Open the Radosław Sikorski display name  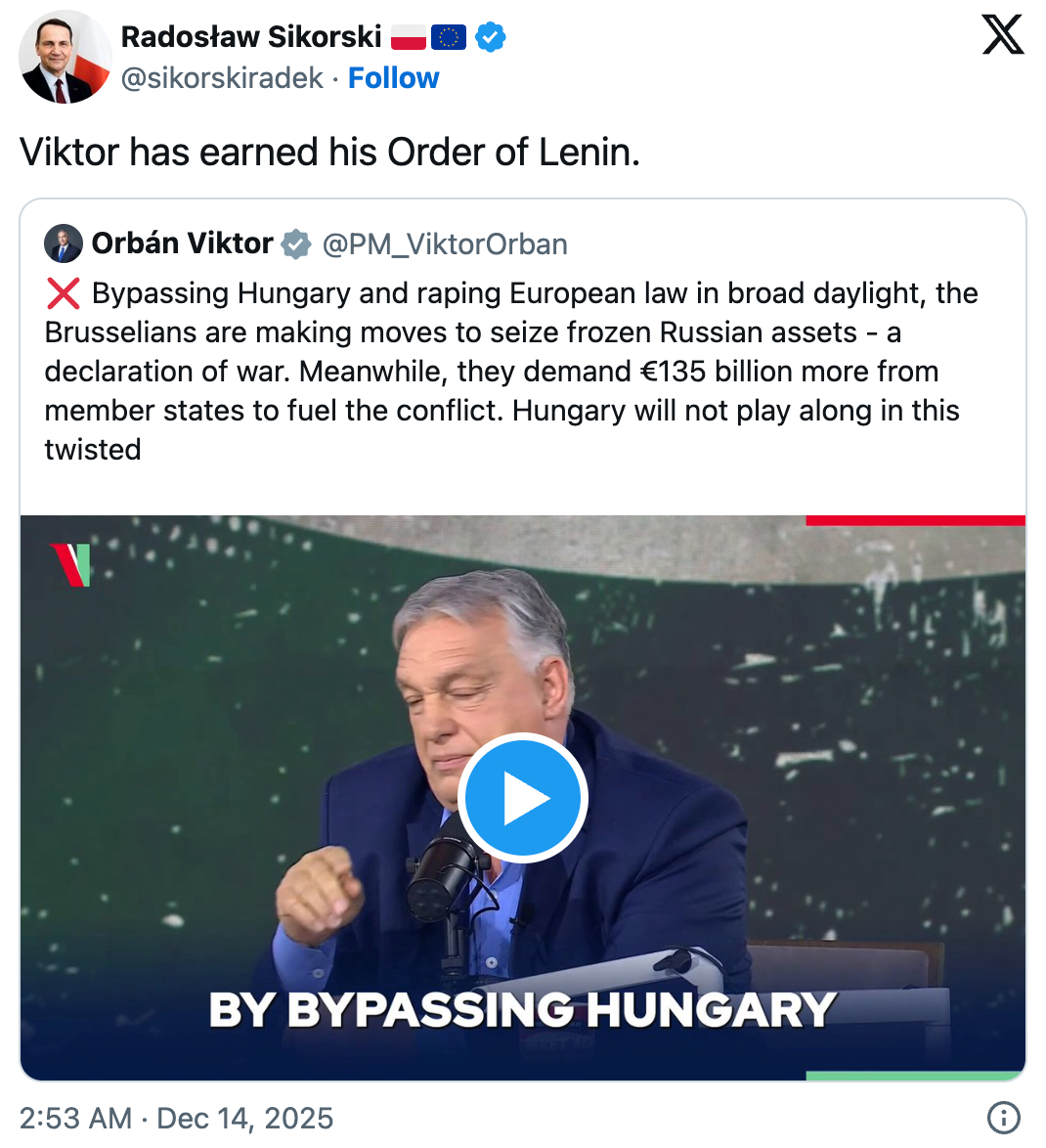(x=251, y=37)
